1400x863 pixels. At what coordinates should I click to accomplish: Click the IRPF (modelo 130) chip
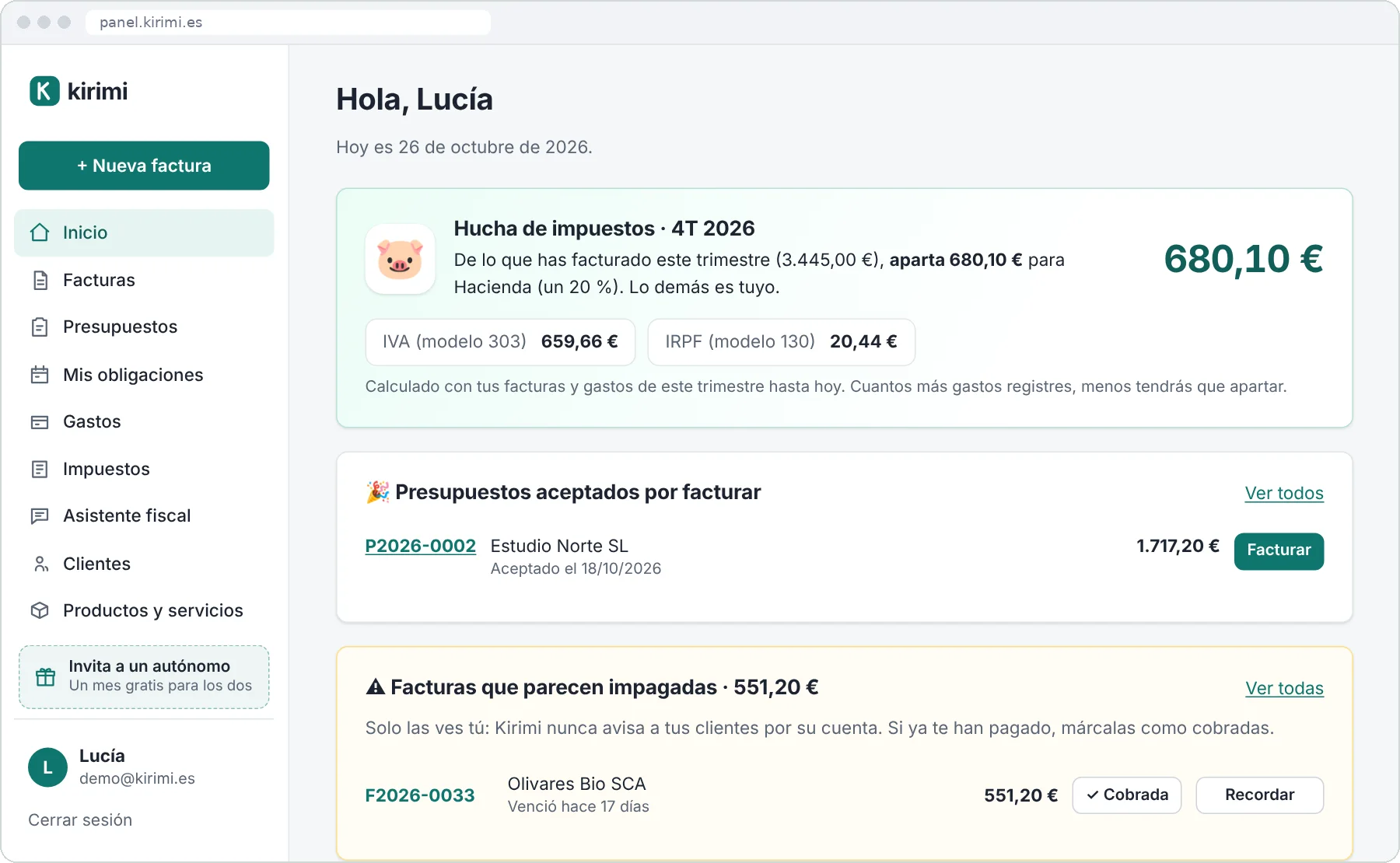click(x=781, y=342)
